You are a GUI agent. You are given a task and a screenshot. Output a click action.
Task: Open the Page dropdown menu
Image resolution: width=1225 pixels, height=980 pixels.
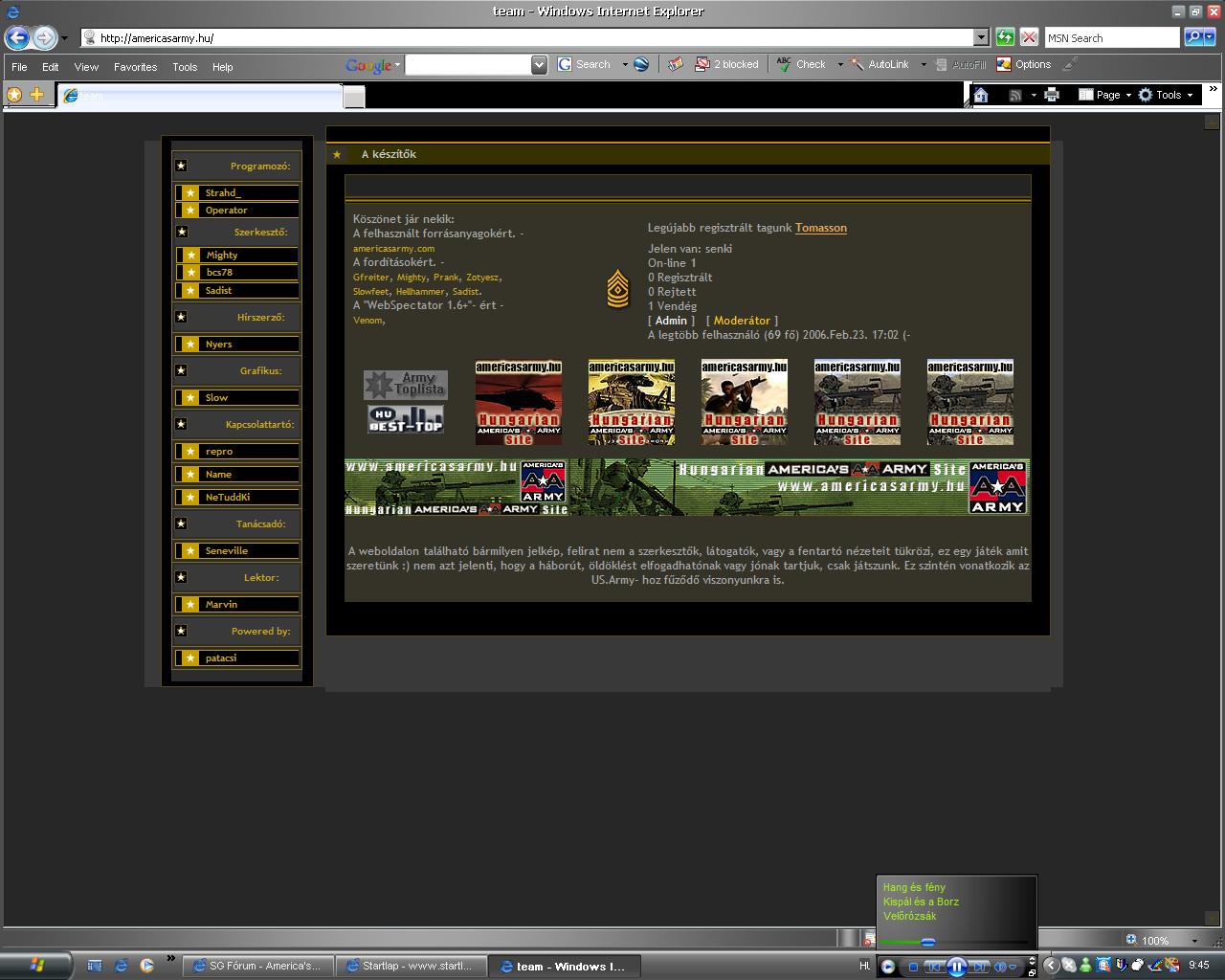[1107, 95]
